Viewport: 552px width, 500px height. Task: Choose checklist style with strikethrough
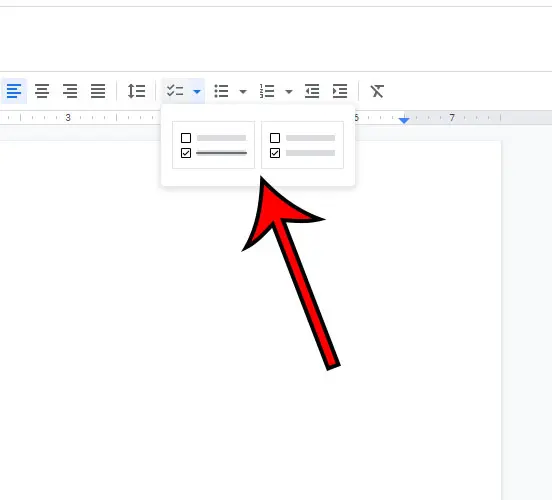point(213,145)
